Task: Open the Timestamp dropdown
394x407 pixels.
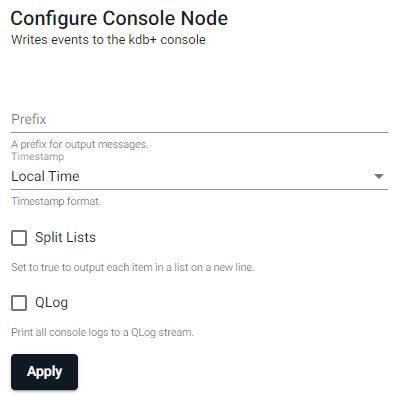Action: tap(199, 176)
